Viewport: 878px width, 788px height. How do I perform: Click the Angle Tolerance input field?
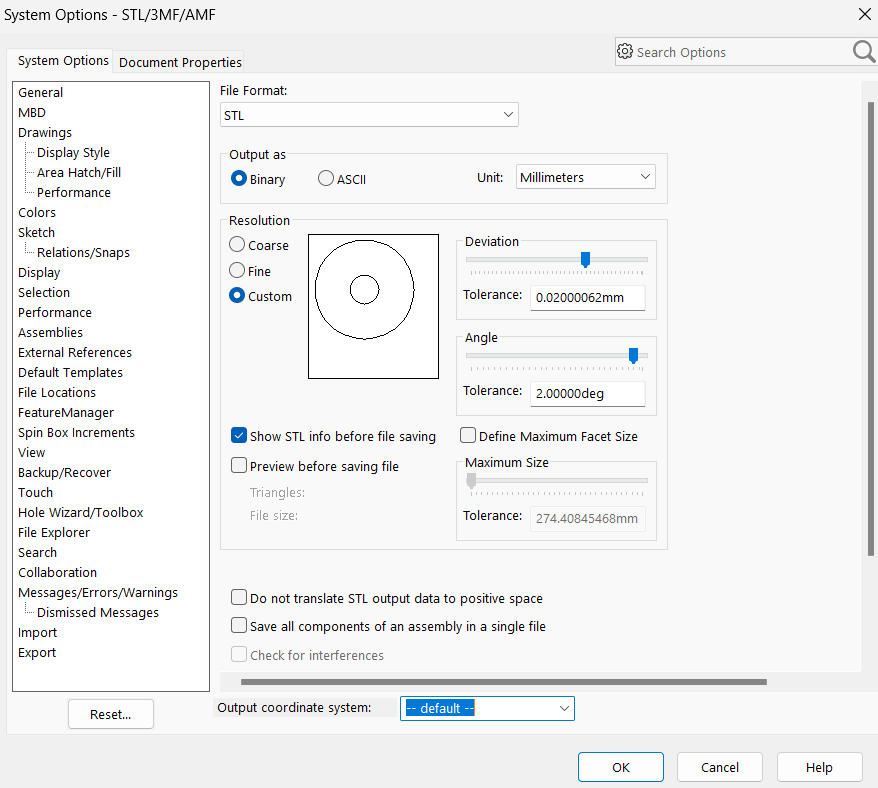587,393
